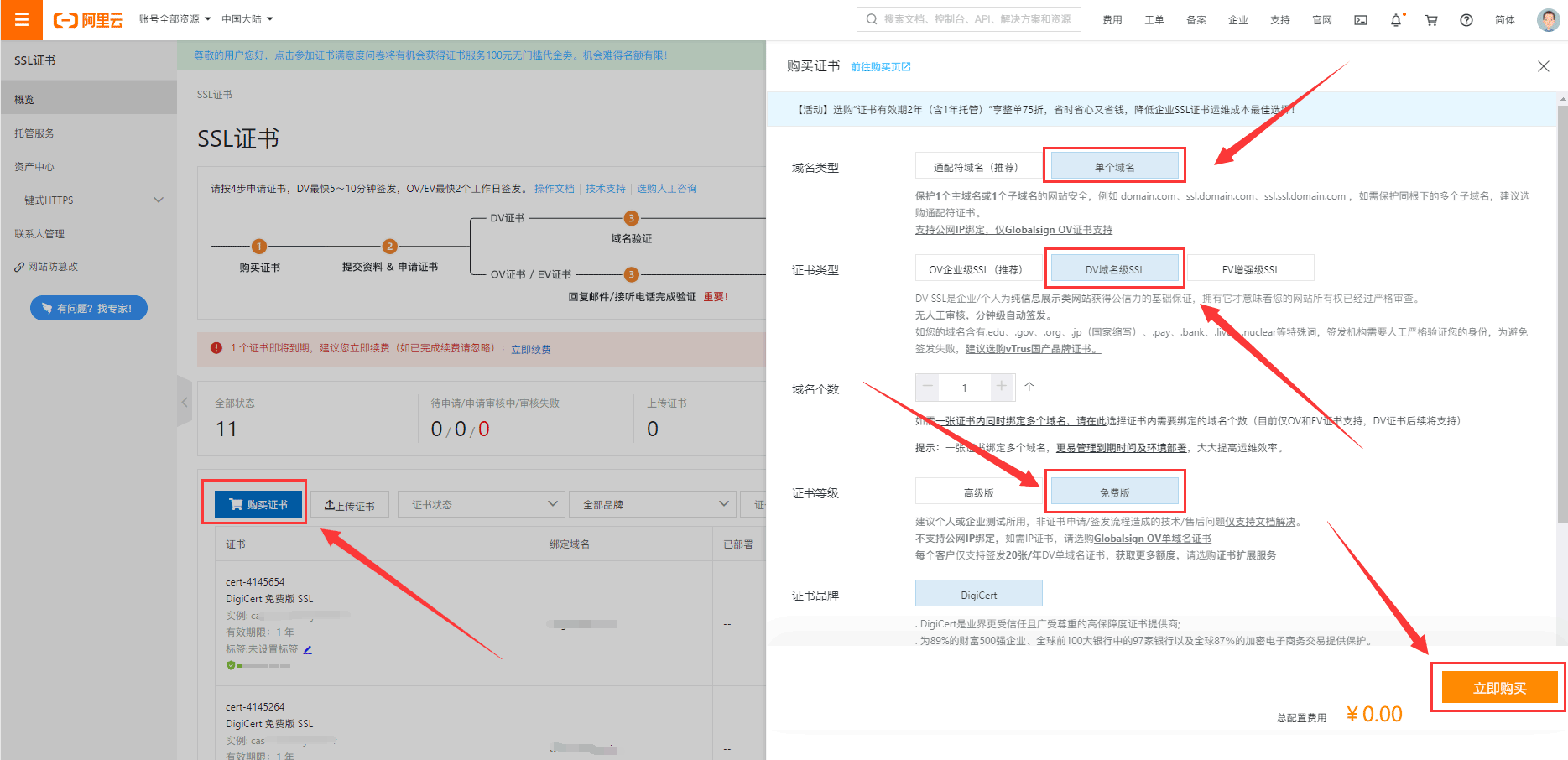Open the hamburger main menu

22,20
